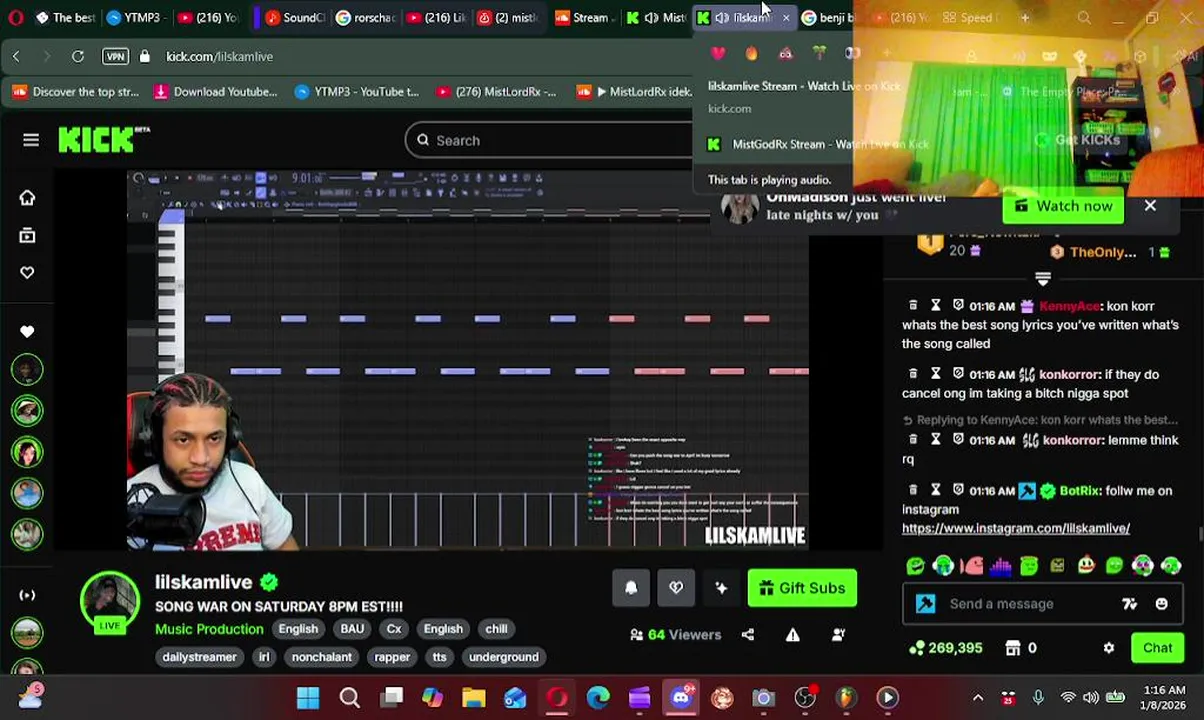1204x720 pixels.
Task: Select the tts tag
Action: [x=439, y=657]
